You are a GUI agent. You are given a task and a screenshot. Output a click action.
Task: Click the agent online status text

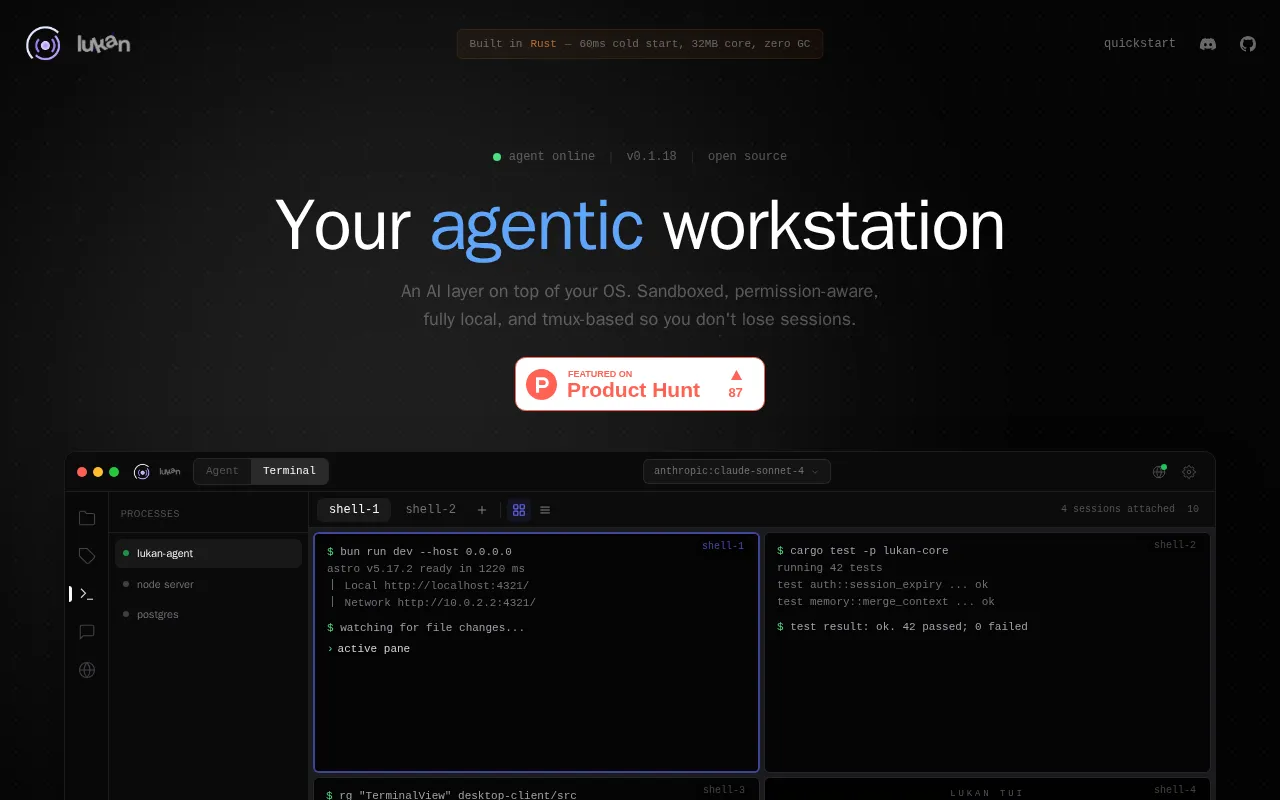click(x=552, y=157)
